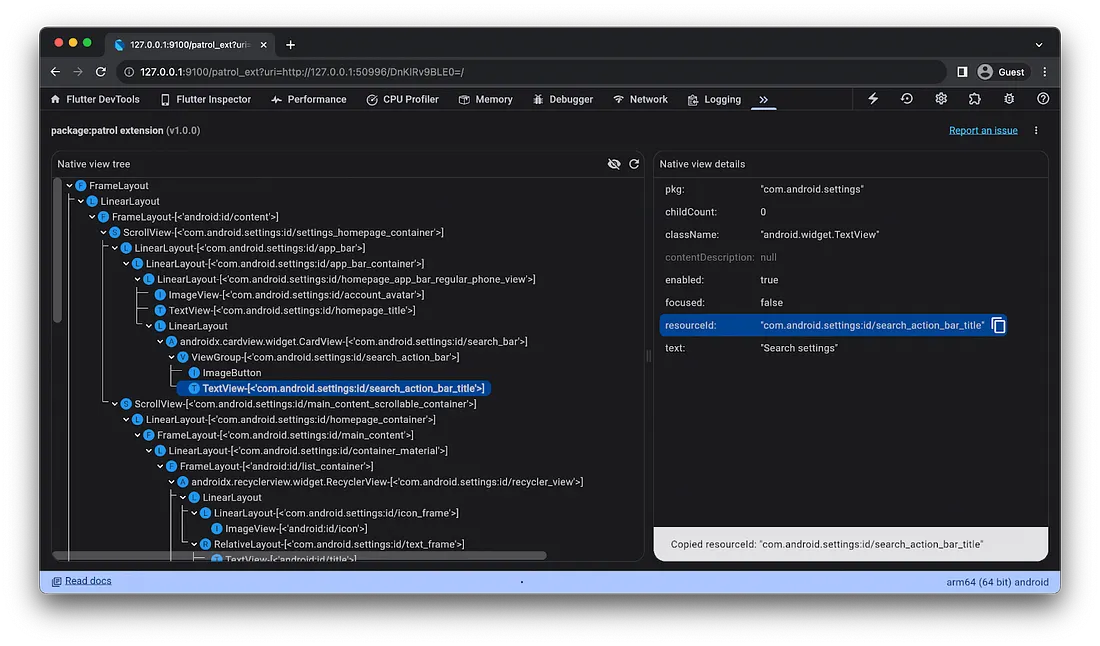Select TextView search_action_bar_title row
This screenshot has height=646, width=1100.
(335, 388)
